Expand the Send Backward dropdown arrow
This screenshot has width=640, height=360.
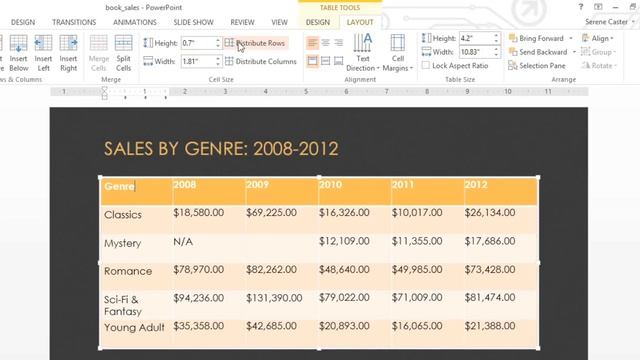[x=574, y=52]
